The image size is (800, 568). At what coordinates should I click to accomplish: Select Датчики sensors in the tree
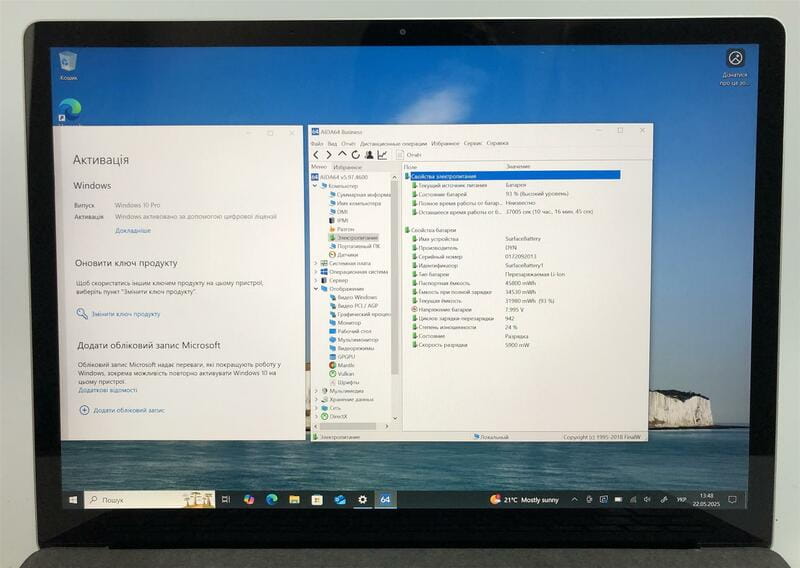pyautogui.click(x=347, y=255)
